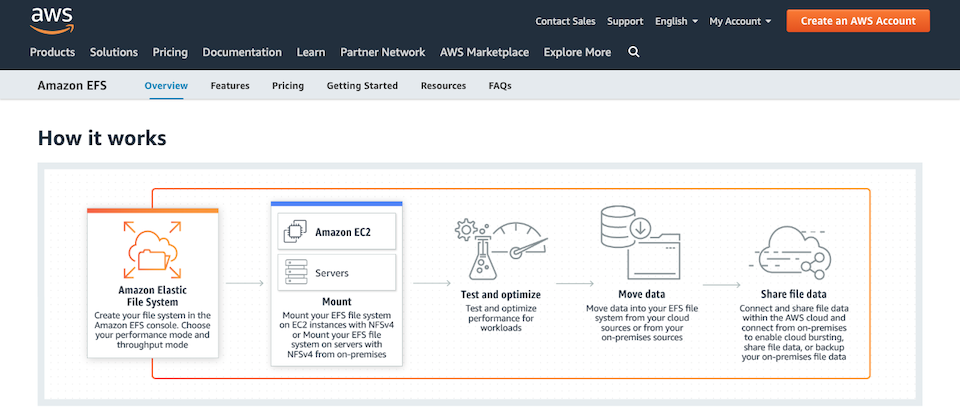Screen dimensions: 960x420
Task: Click the Contact Sales link
Action: coord(565,21)
